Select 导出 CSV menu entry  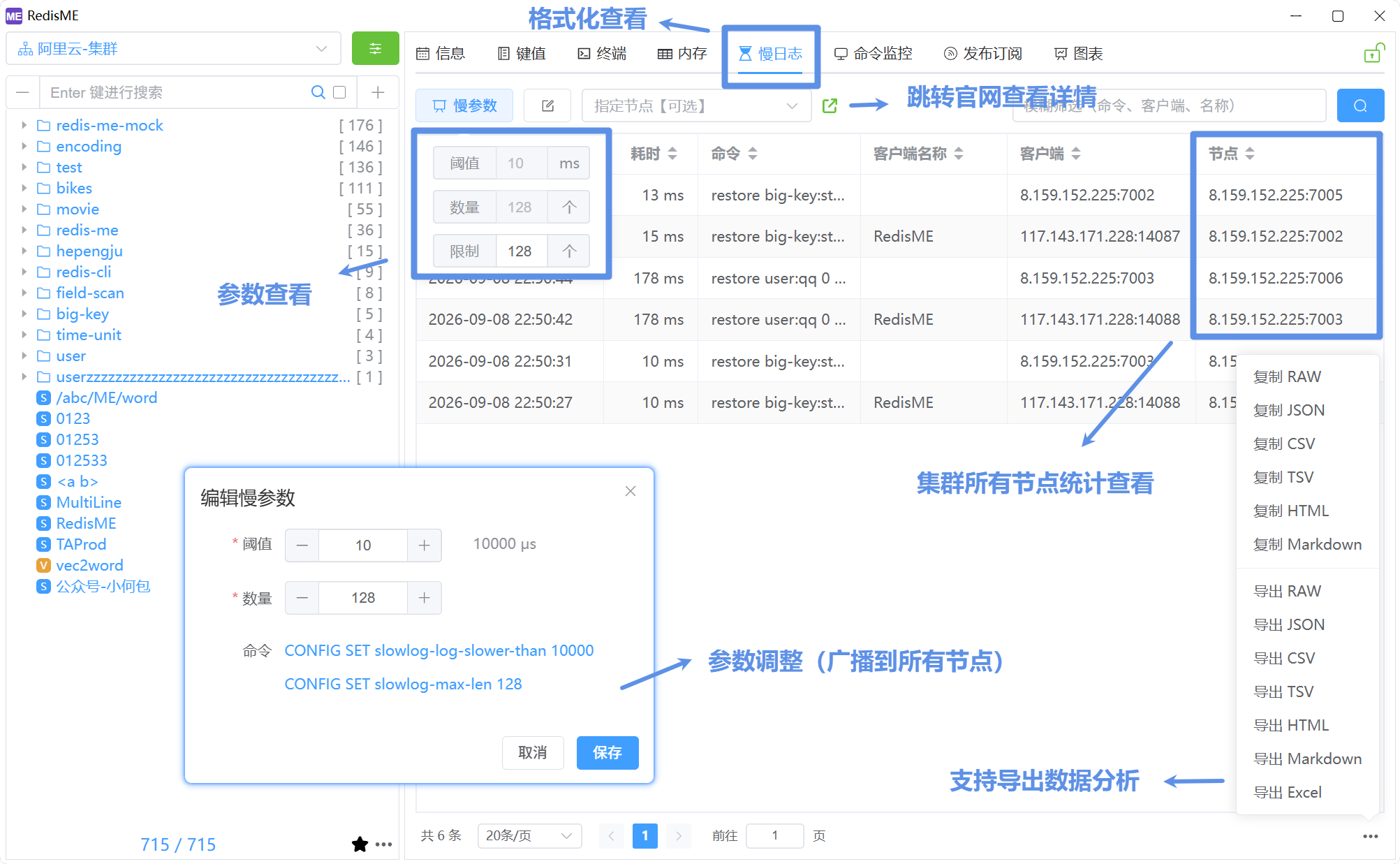[1284, 658]
